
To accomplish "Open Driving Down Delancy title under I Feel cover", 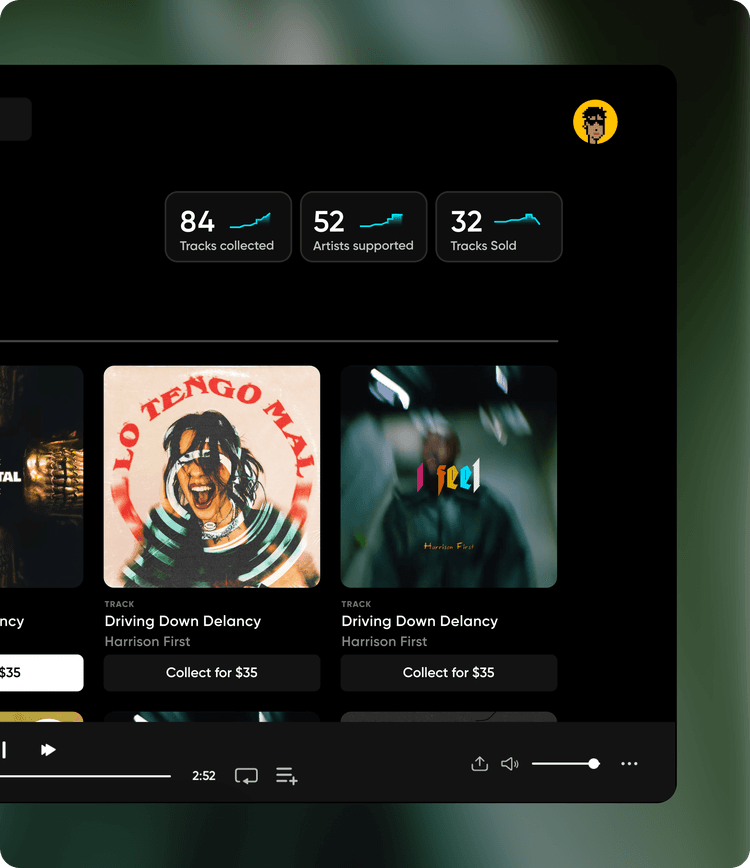I will pos(420,621).
